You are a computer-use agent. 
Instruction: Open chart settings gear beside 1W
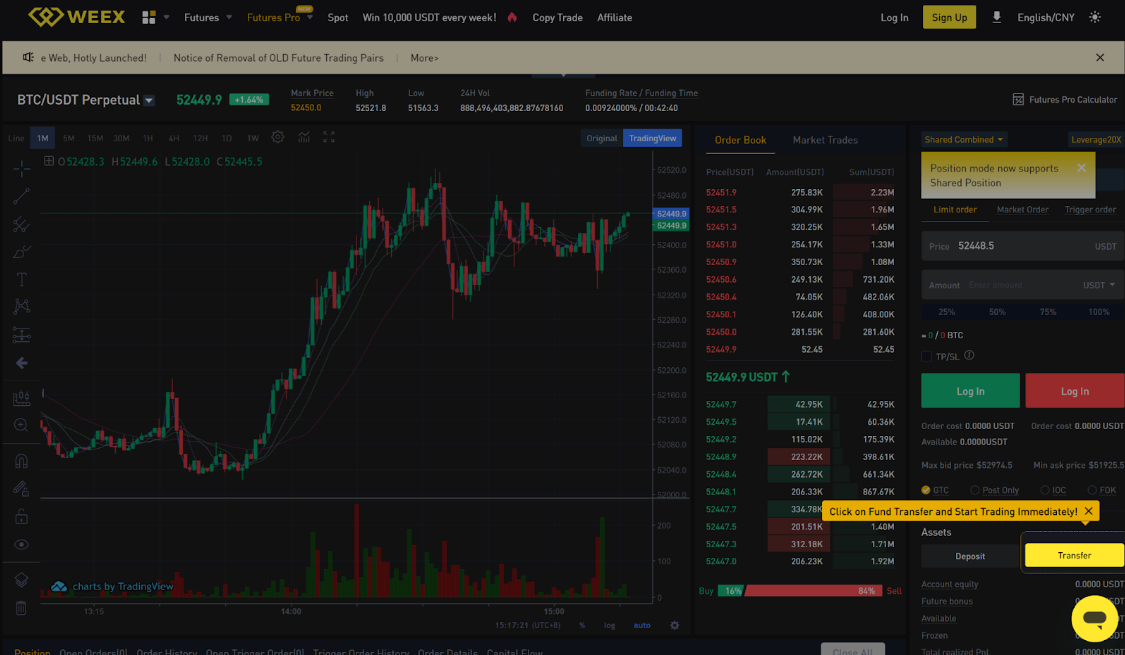278,137
